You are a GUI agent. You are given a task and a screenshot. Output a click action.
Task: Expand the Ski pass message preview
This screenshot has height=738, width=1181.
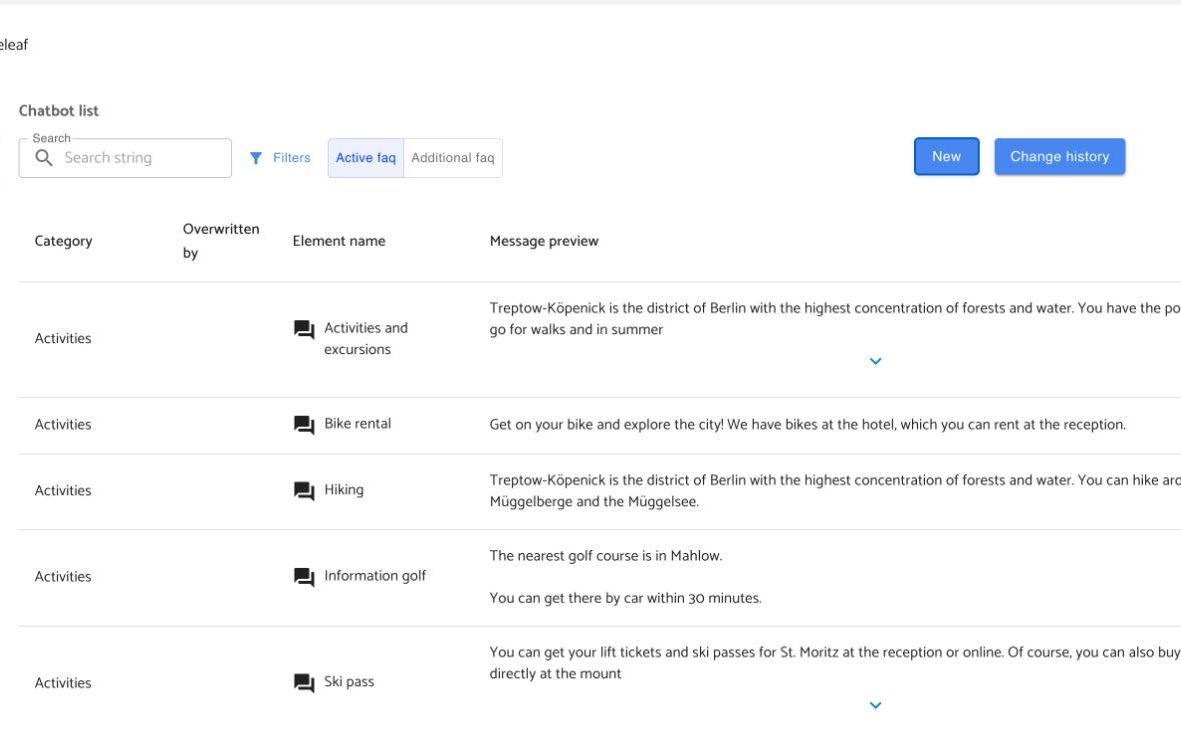click(876, 705)
